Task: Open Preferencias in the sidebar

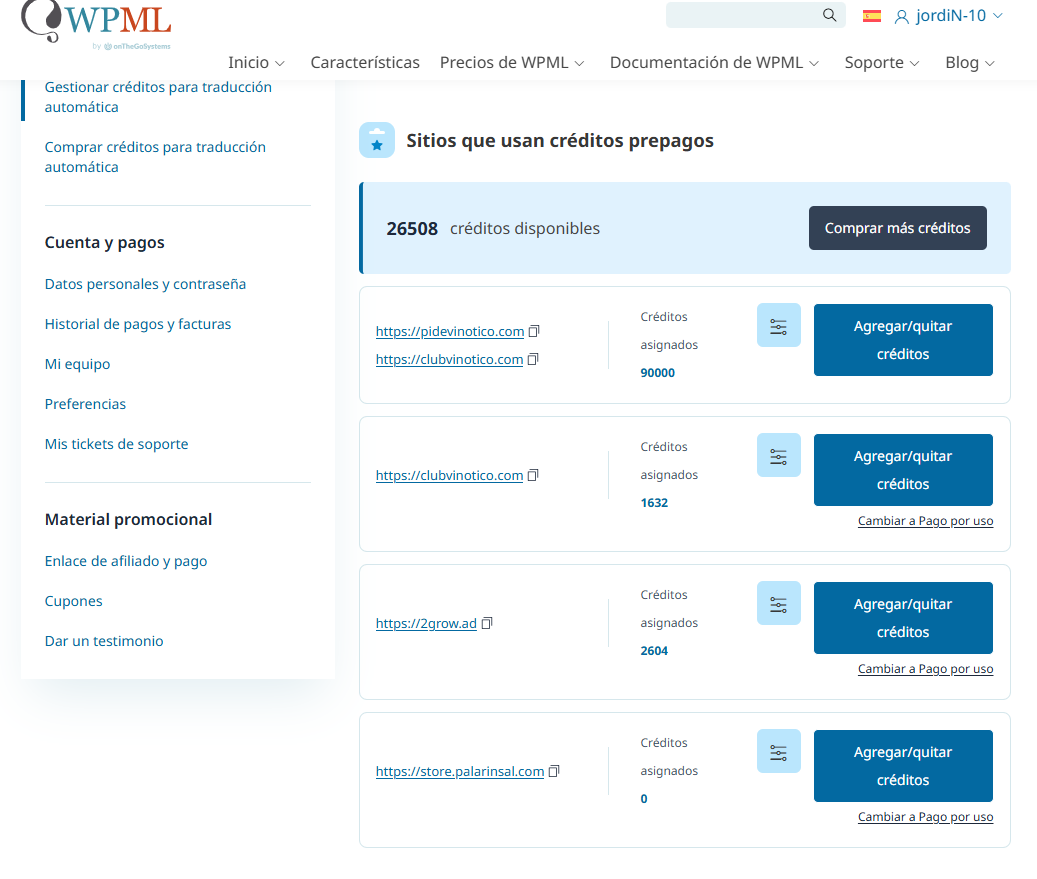Action: point(85,404)
